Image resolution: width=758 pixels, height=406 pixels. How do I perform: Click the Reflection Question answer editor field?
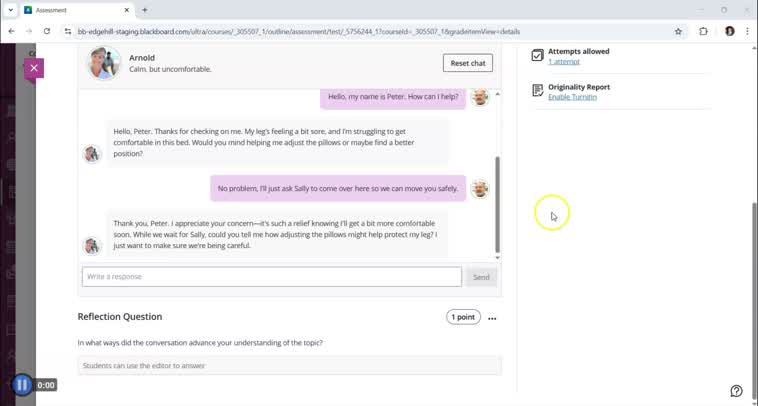(x=290, y=366)
